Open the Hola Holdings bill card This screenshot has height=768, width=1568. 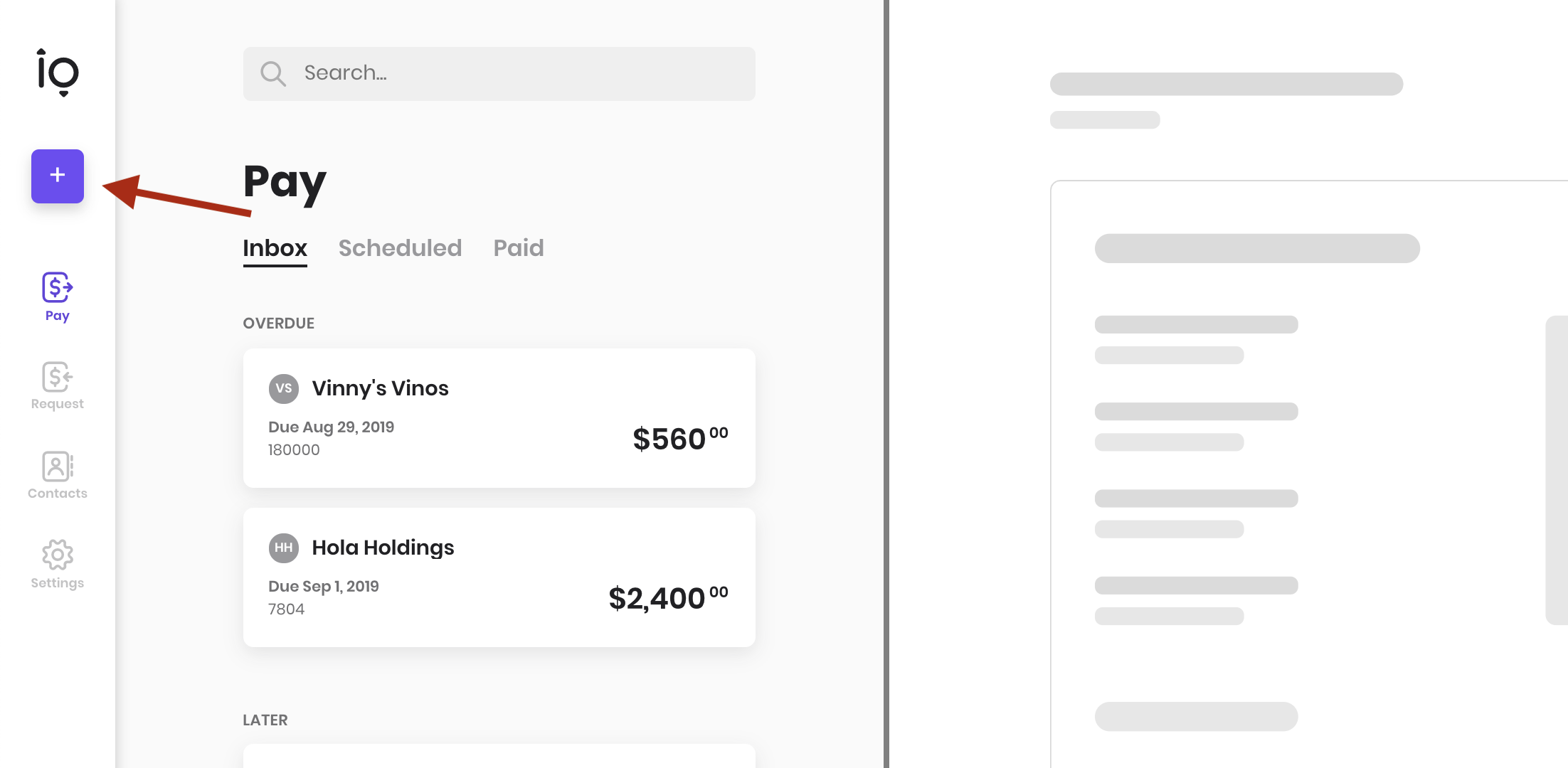tap(499, 577)
